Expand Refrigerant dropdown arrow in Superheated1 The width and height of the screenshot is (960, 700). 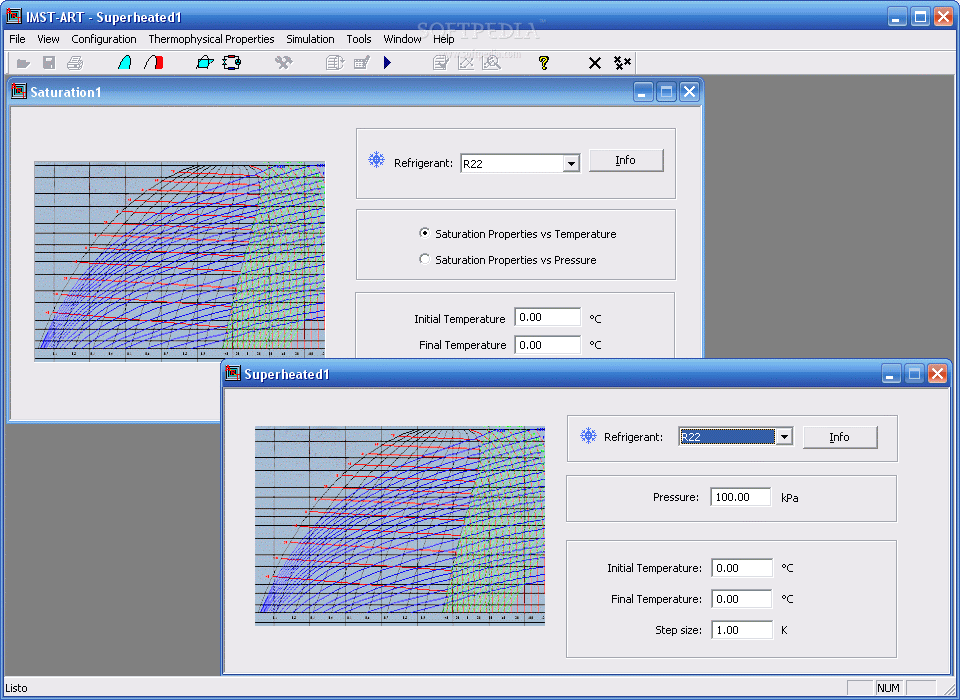point(784,437)
